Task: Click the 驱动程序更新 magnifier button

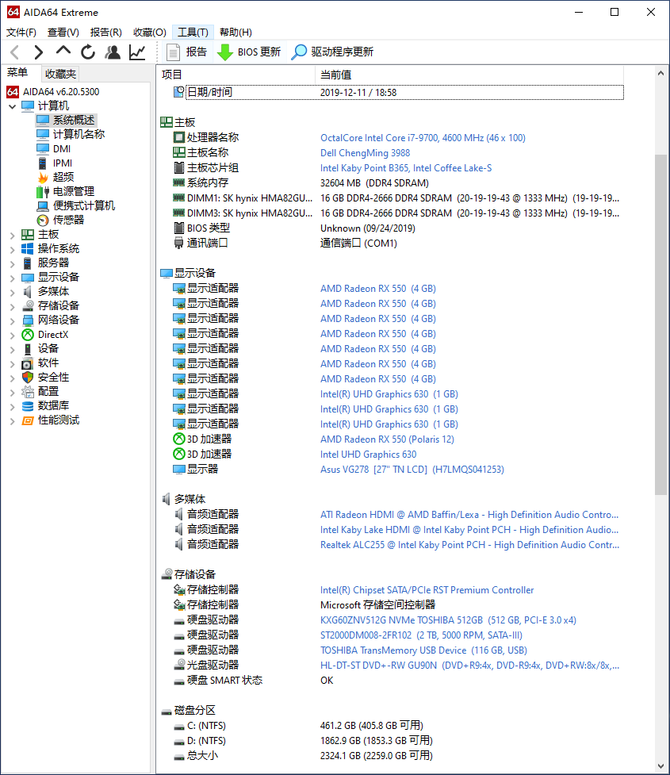Action: pos(333,52)
